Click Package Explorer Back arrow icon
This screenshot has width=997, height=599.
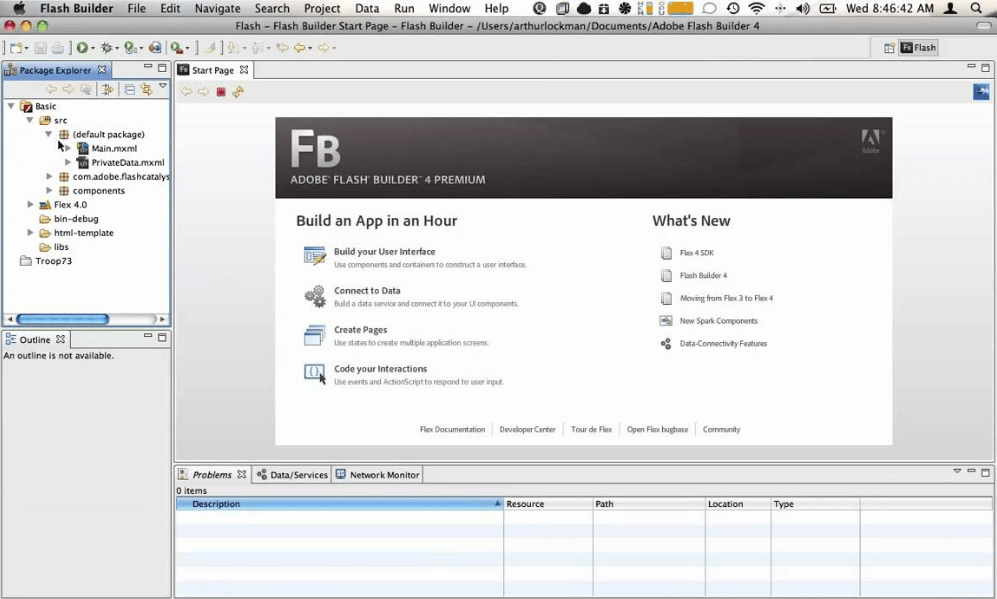(51, 89)
